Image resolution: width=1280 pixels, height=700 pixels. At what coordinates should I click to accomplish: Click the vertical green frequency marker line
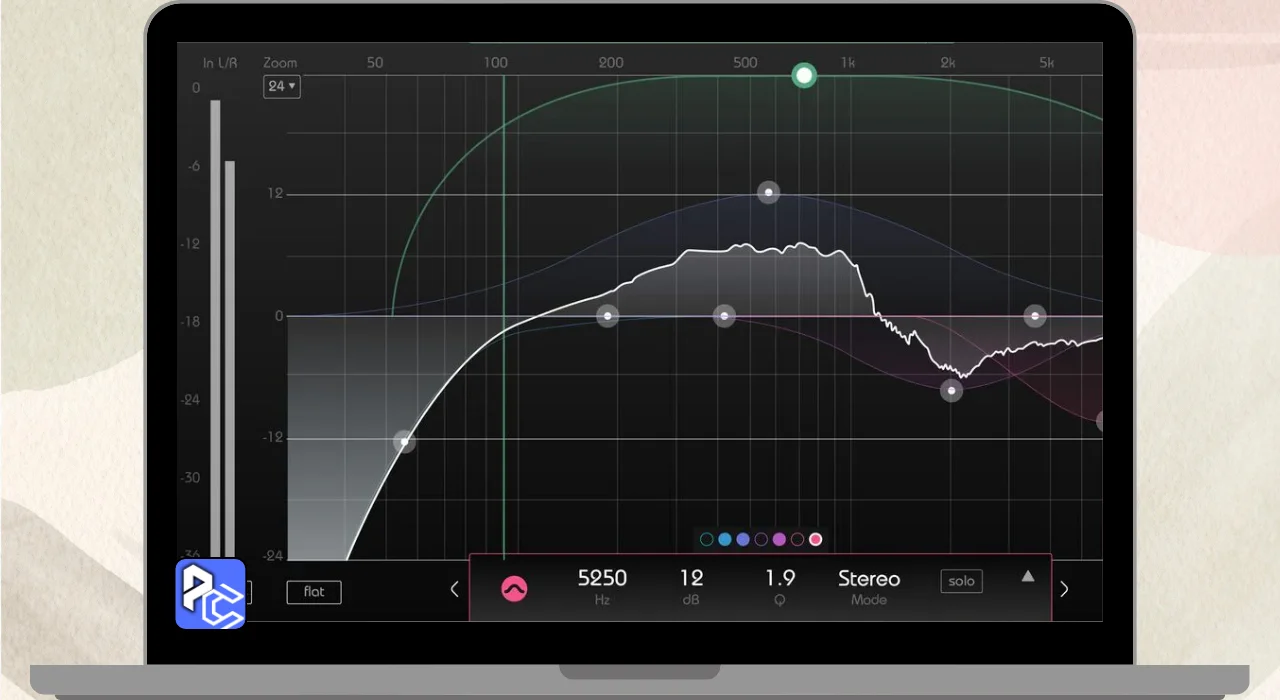coord(503,316)
